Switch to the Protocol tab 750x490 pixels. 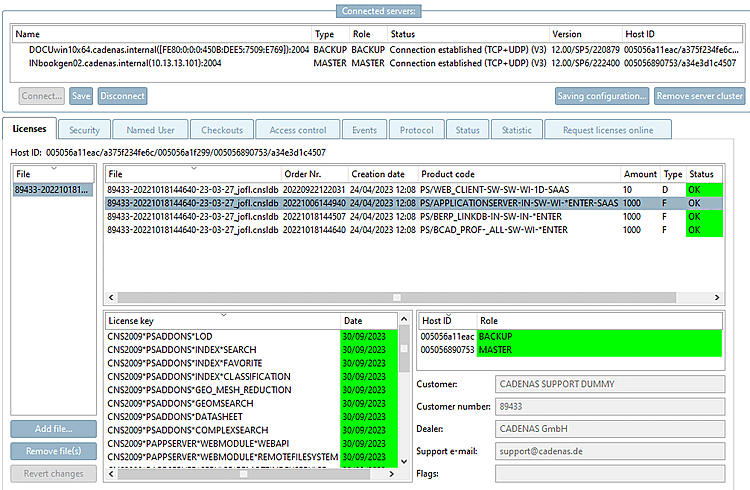click(417, 130)
